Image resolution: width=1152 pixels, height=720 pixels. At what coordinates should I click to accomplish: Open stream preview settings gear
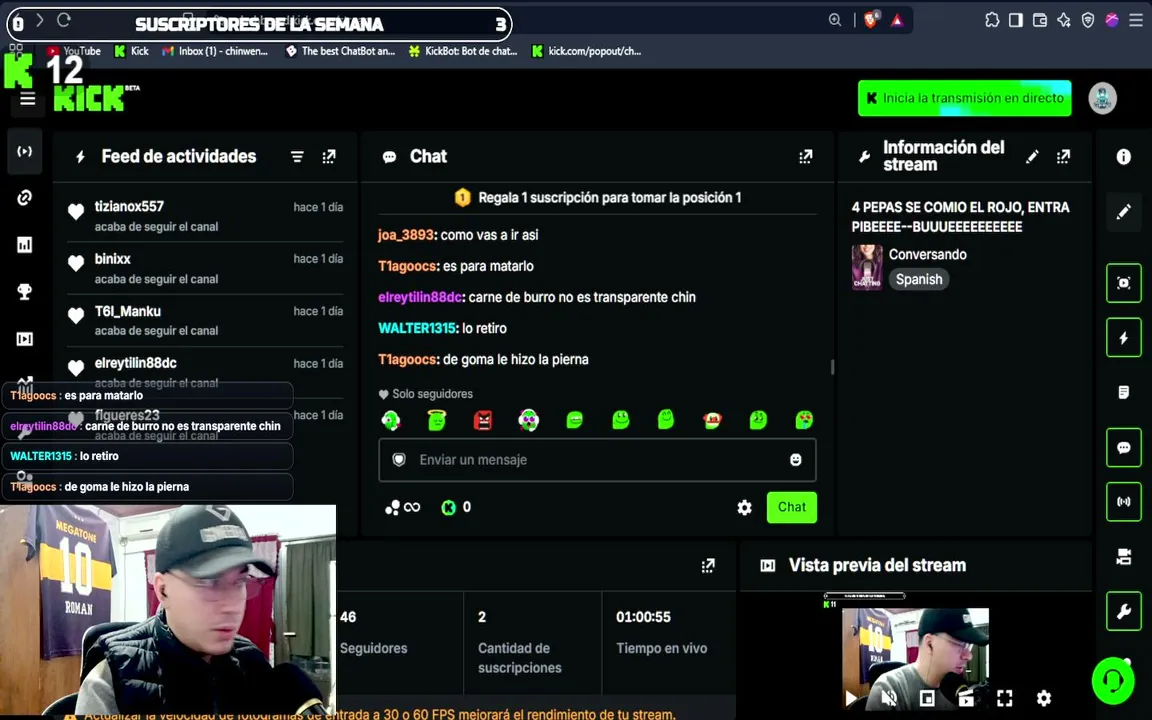(x=1043, y=697)
